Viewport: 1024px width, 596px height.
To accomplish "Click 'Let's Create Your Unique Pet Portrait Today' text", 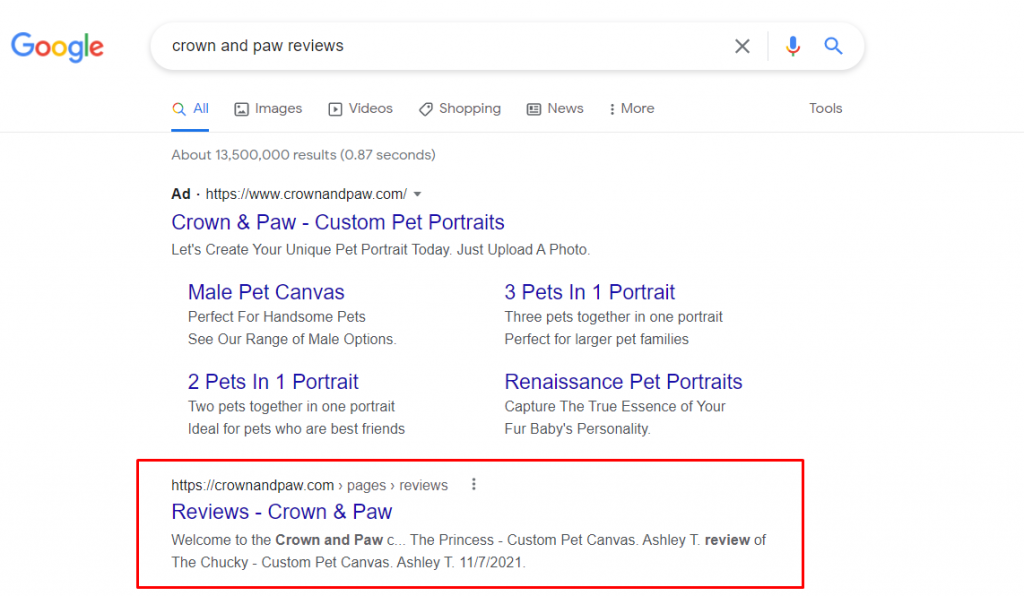I will 311,250.
